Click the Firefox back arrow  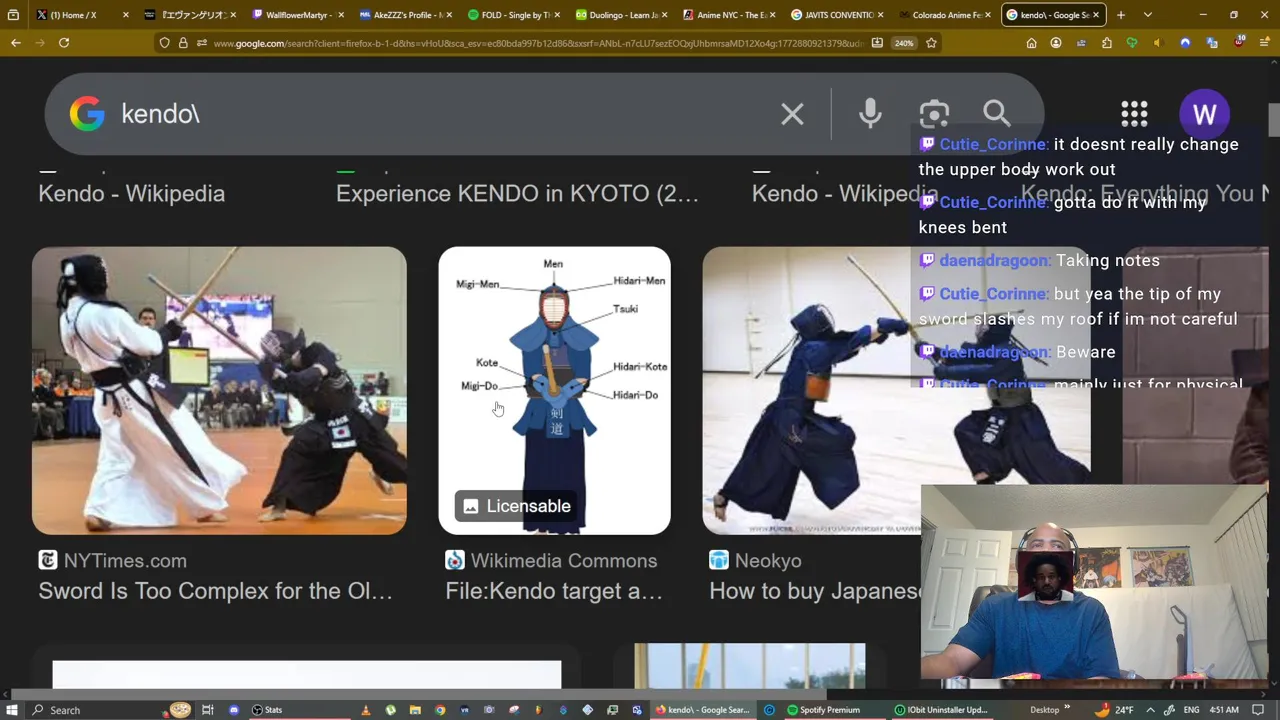[15, 43]
